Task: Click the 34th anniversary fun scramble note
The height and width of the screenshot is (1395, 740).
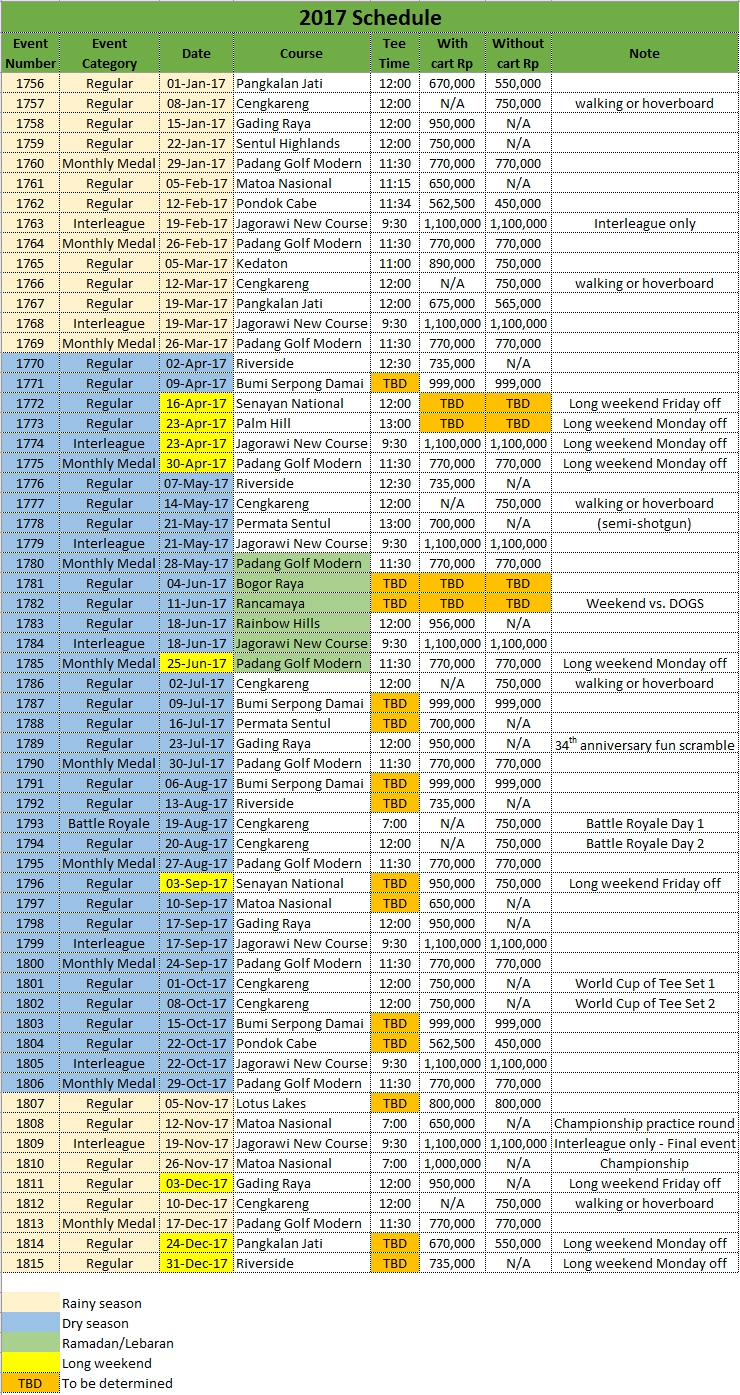Action: tap(644, 744)
